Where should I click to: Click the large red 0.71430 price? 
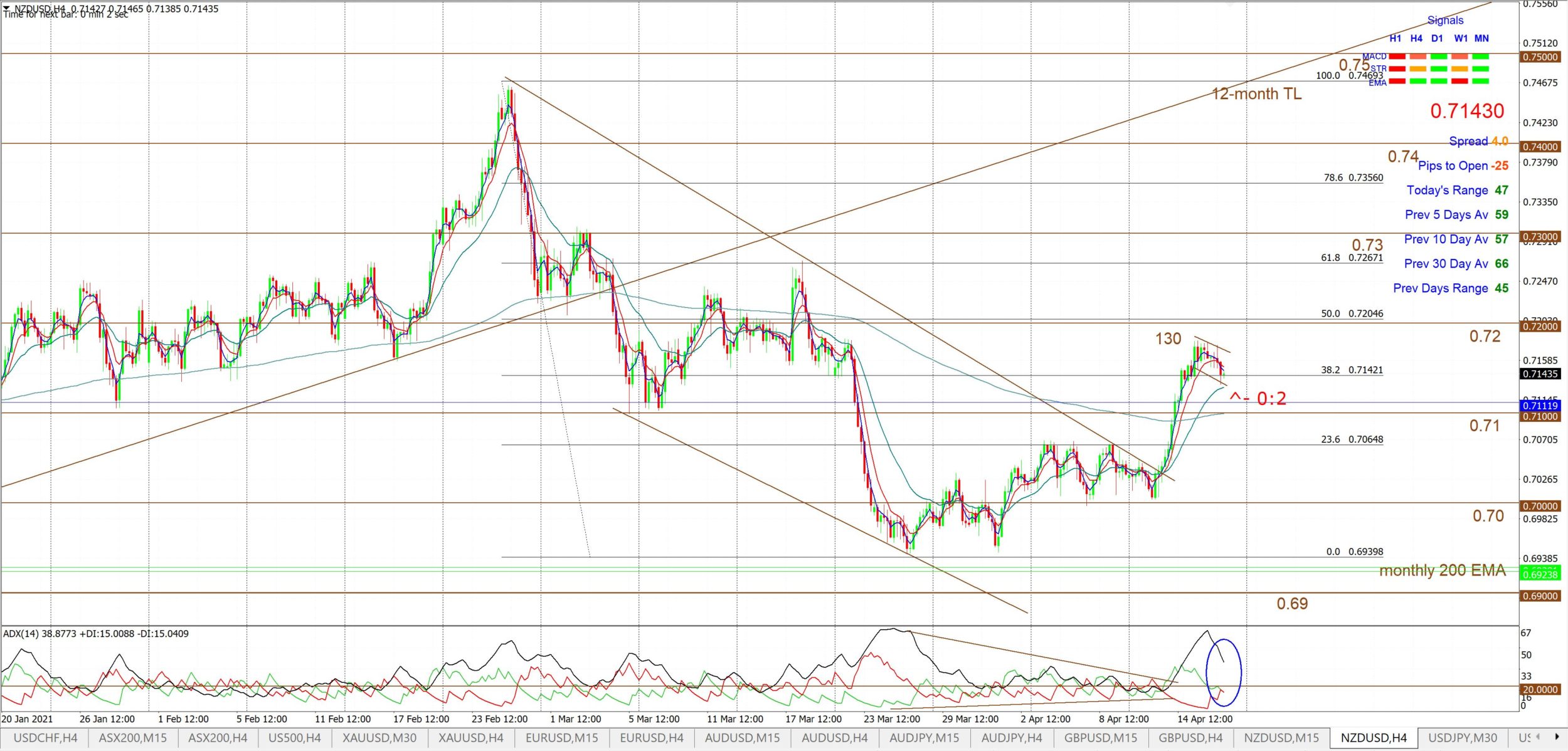[x=1467, y=111]
